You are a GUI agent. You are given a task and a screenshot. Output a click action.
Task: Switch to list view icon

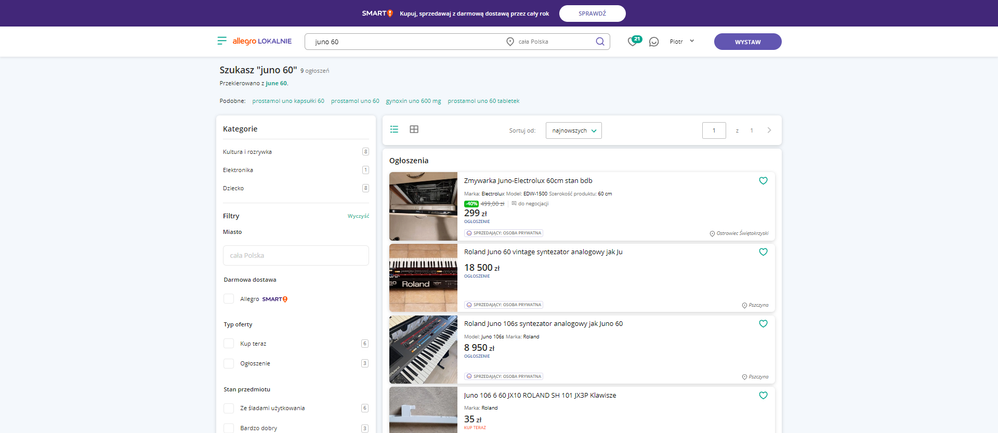pos(394,129)
